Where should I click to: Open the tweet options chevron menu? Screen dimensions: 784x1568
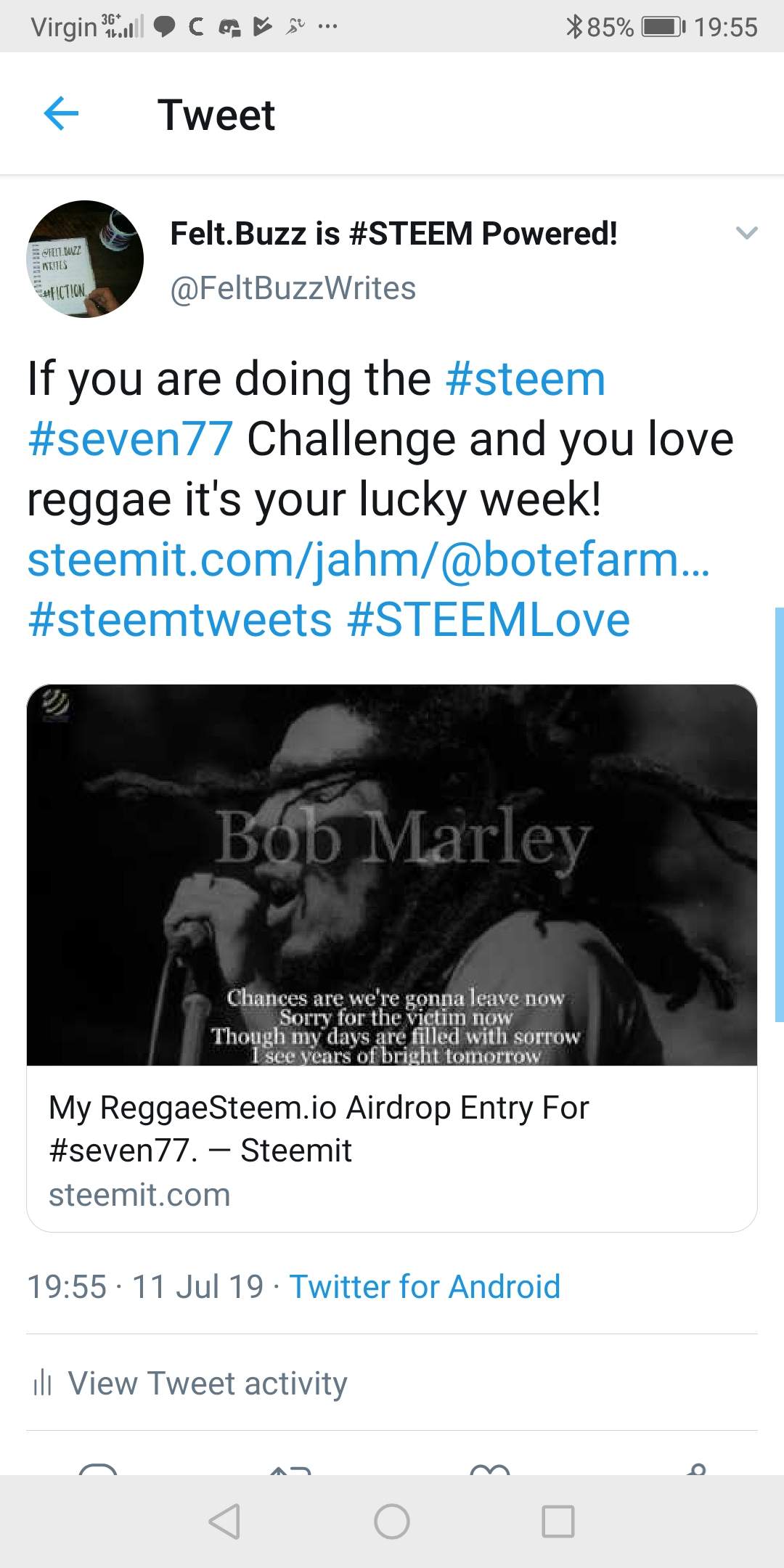(746, 233)
